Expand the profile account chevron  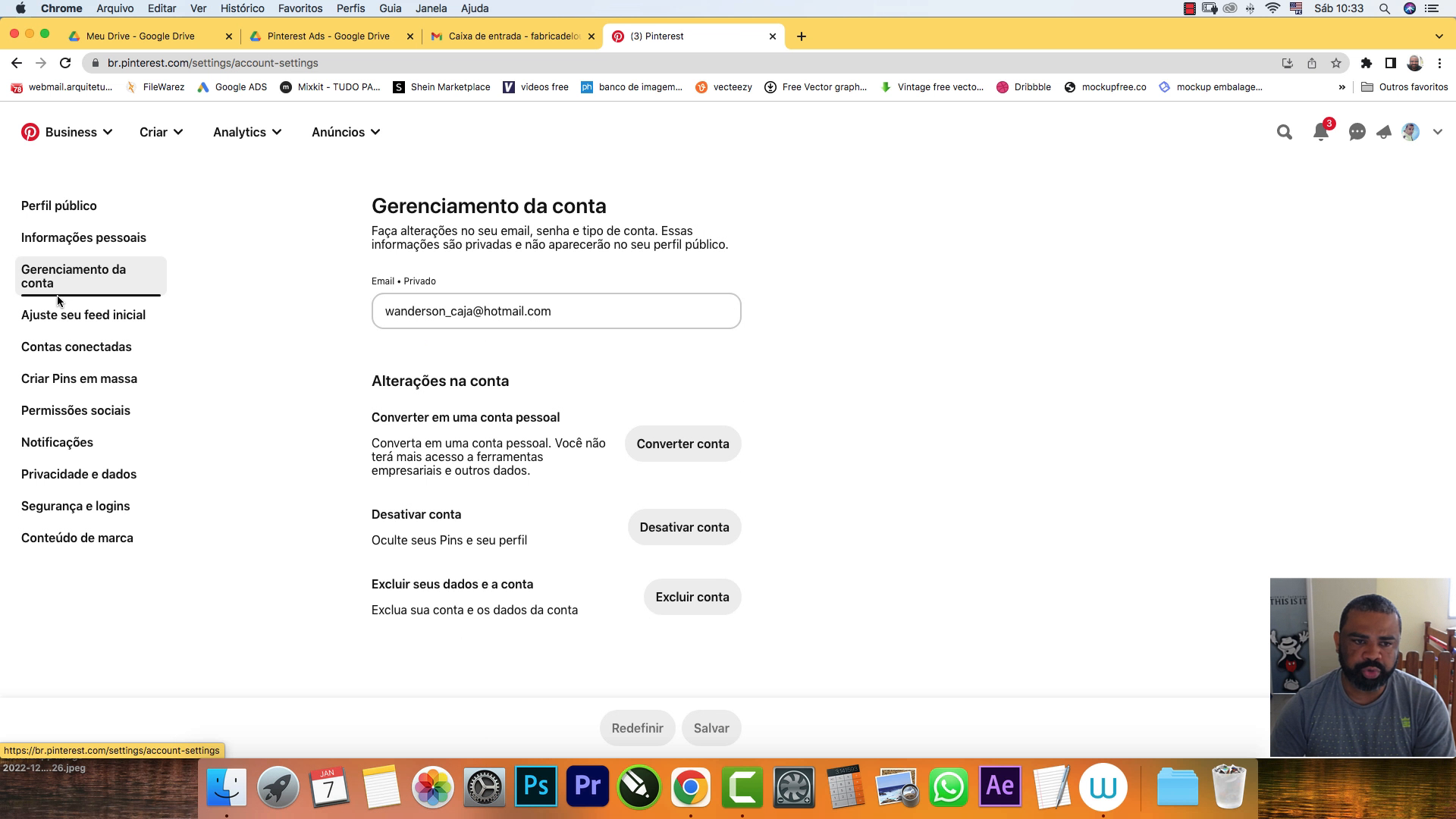pyautogui.click(x=1438, y=131)
